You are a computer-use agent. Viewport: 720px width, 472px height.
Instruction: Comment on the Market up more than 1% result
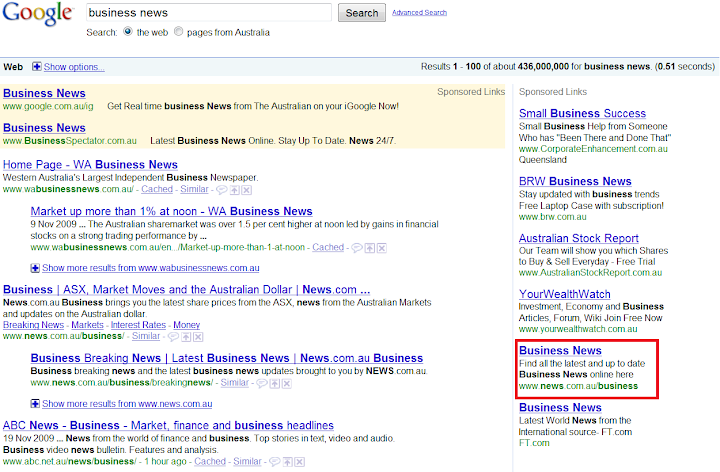coord(357,248)
